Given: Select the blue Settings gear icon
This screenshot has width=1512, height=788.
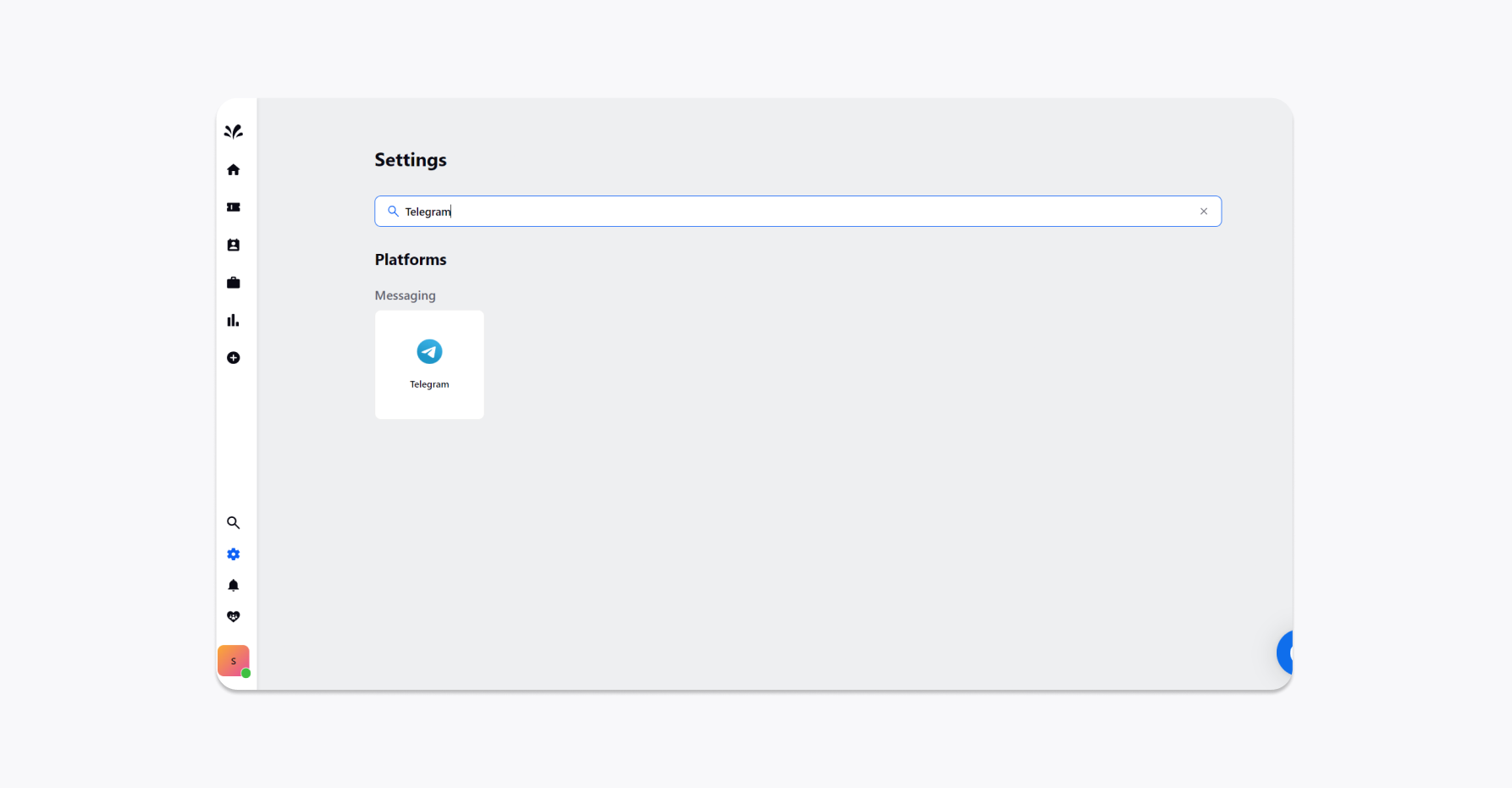Looking at the screenshot, I should pyautogui.click(x=234, y=554).
